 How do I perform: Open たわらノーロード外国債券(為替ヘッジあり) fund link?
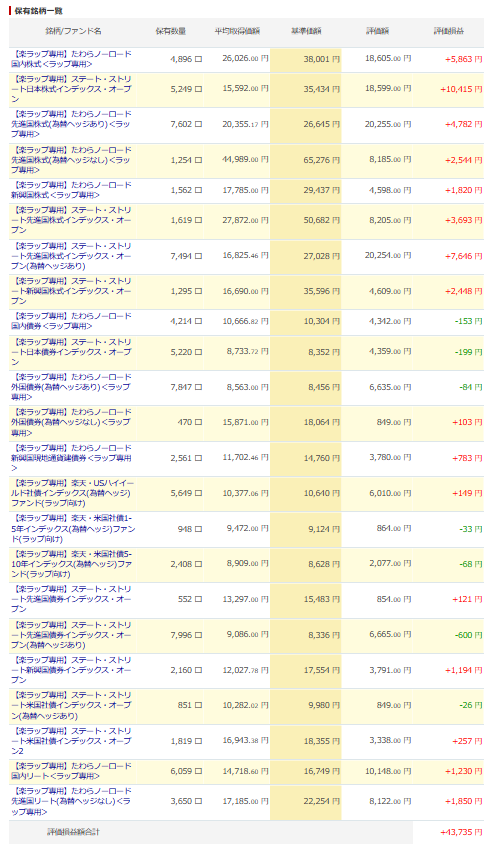(72, 387)
